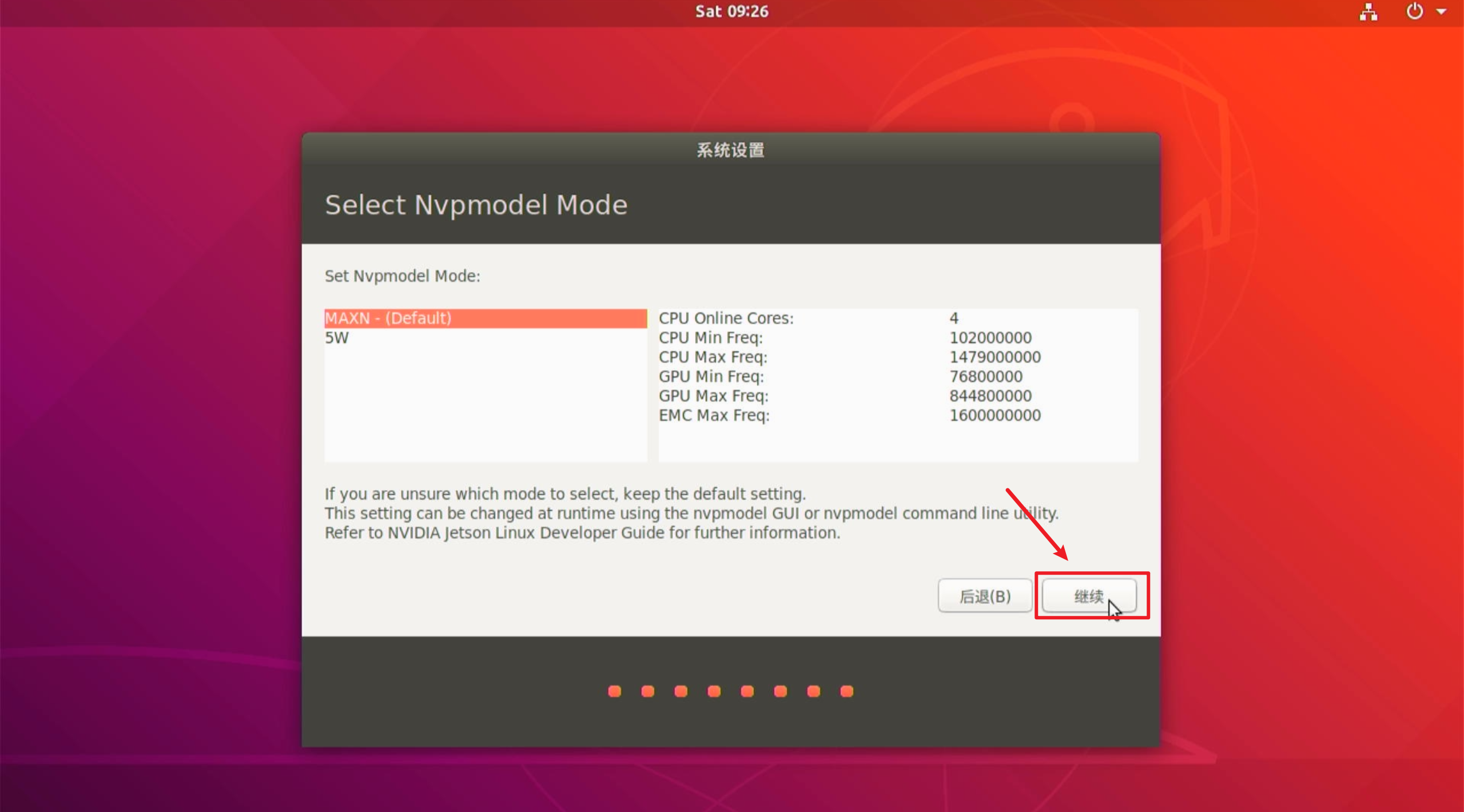The height and width of the screenshot is (812, 1464).
Task: Click the sixth progress dot
Action: tap(781, 691)
